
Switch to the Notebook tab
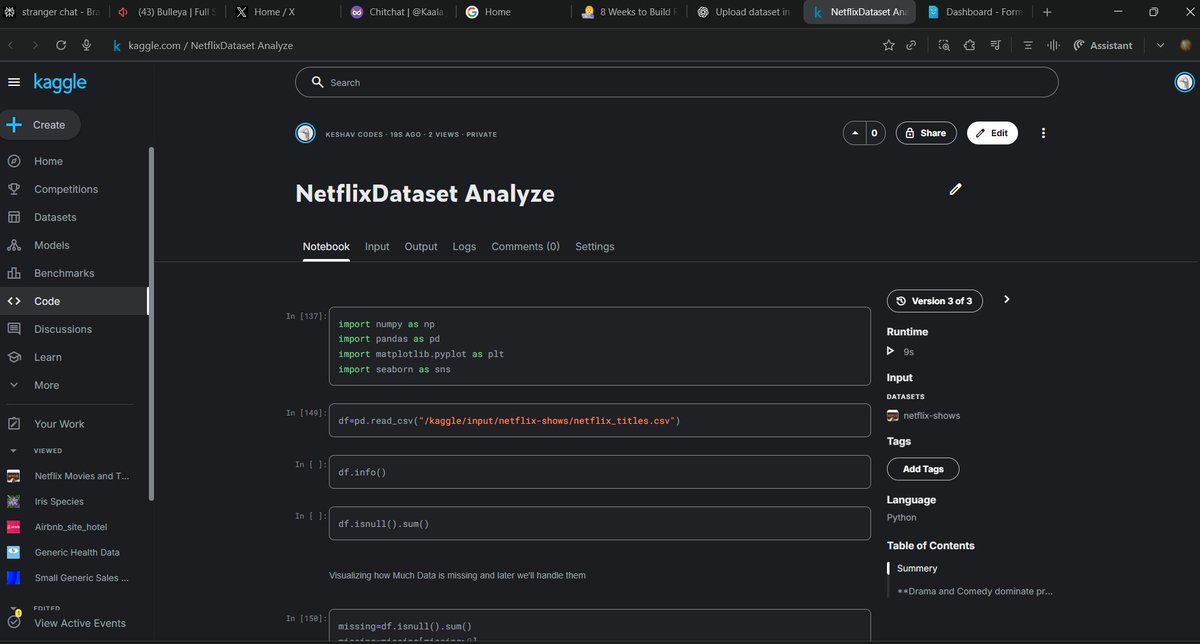(x=326, y=246)
